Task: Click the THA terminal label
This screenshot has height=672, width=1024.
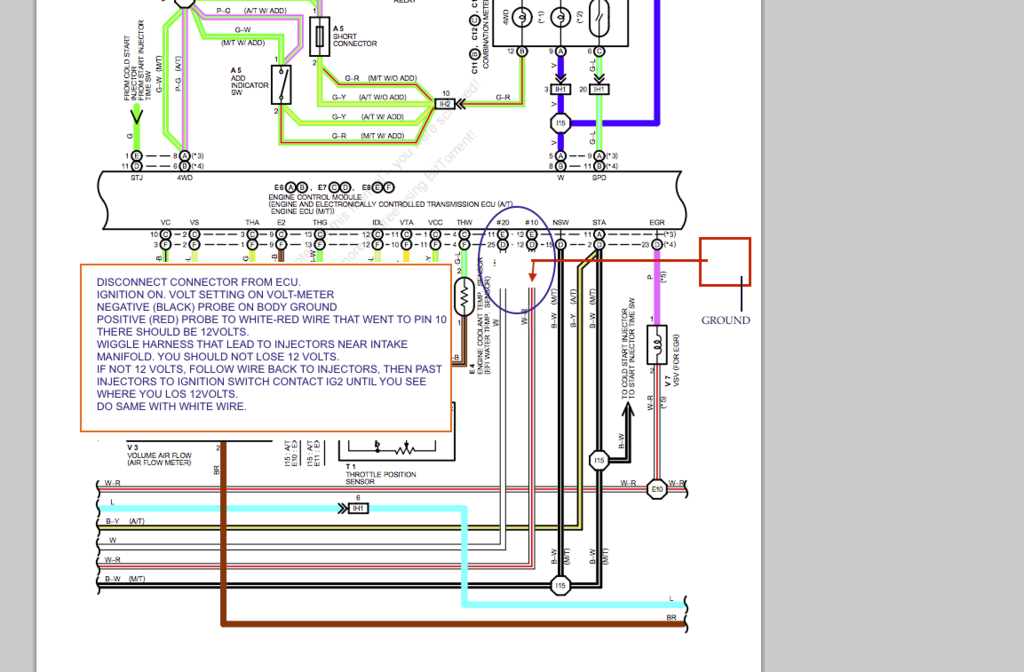Action: 252,223
